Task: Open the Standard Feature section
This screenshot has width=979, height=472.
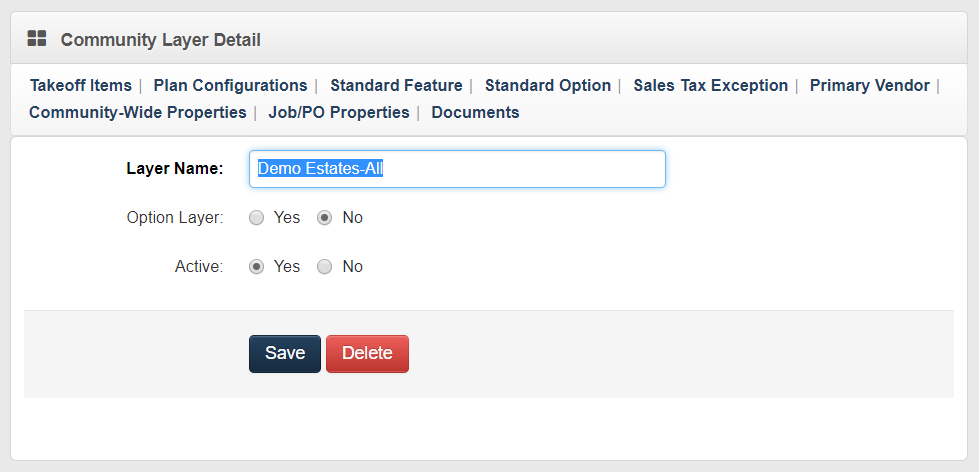Action: pos(396,86)
